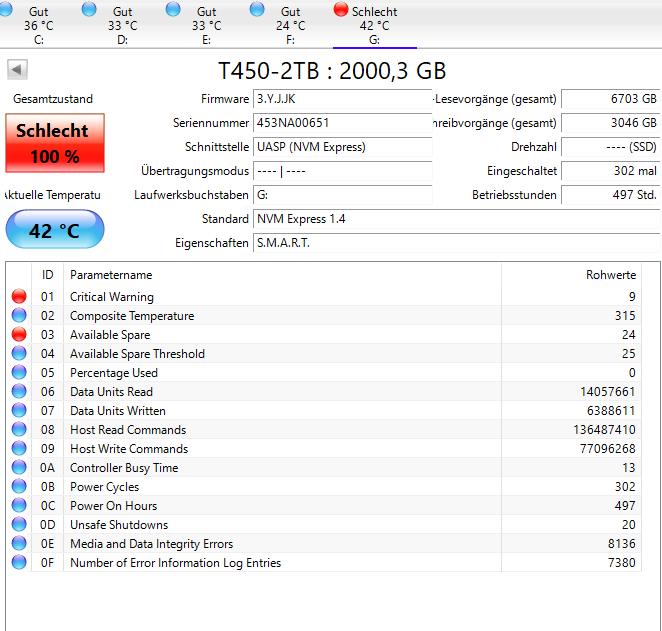Click status icon of Power Cycles row

click(x=19, y=486)
